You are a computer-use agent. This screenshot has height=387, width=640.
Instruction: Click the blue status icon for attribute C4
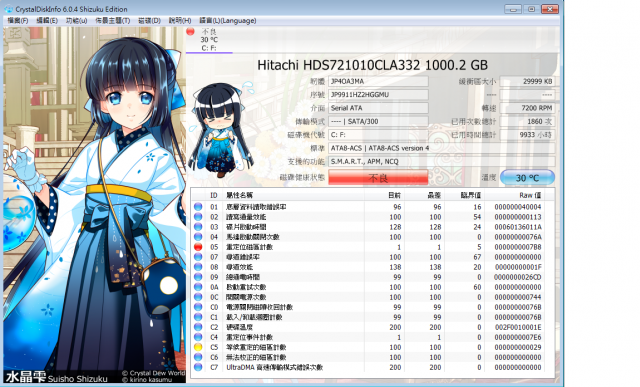198,337
